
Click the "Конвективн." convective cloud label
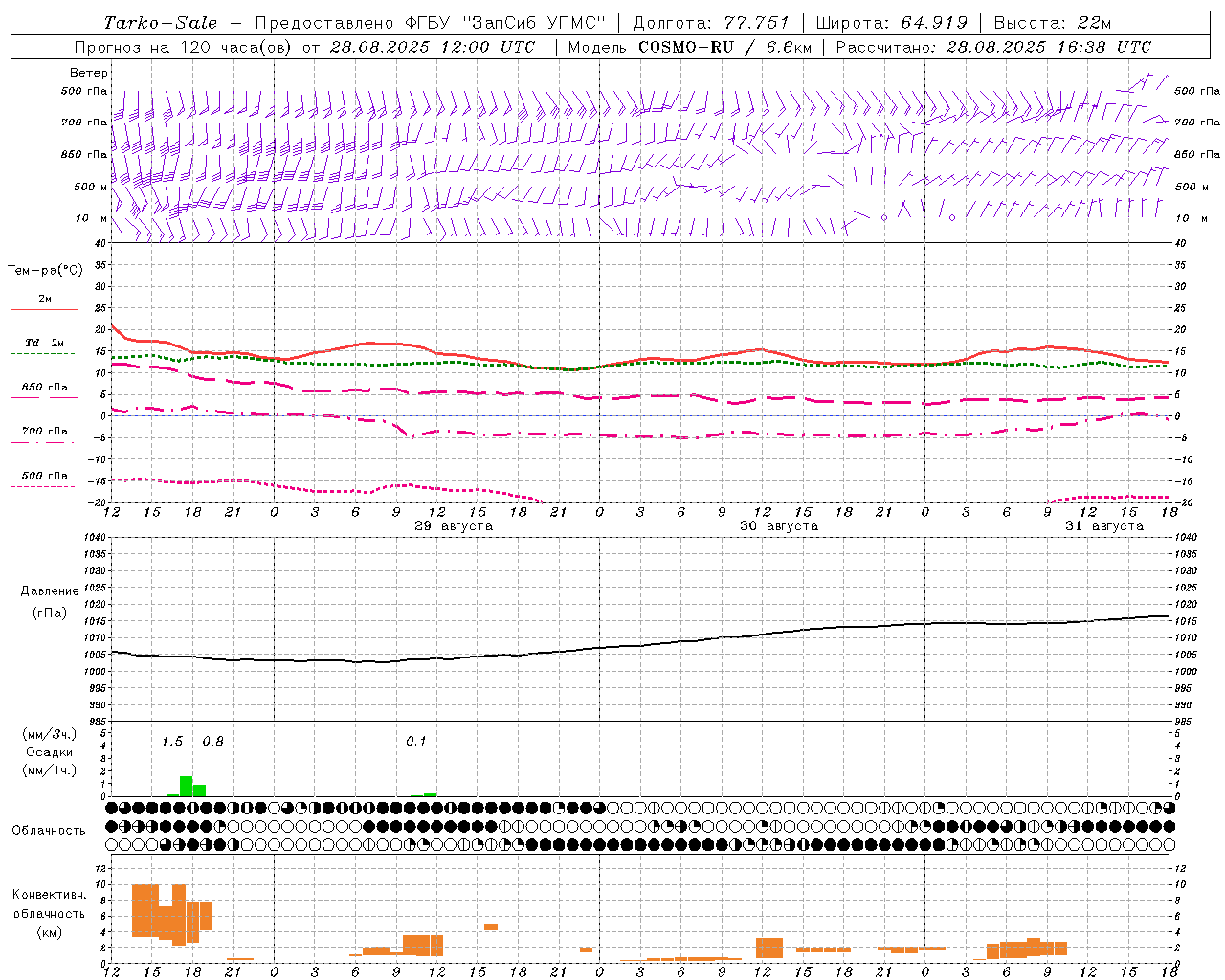[x=50, y=895]
